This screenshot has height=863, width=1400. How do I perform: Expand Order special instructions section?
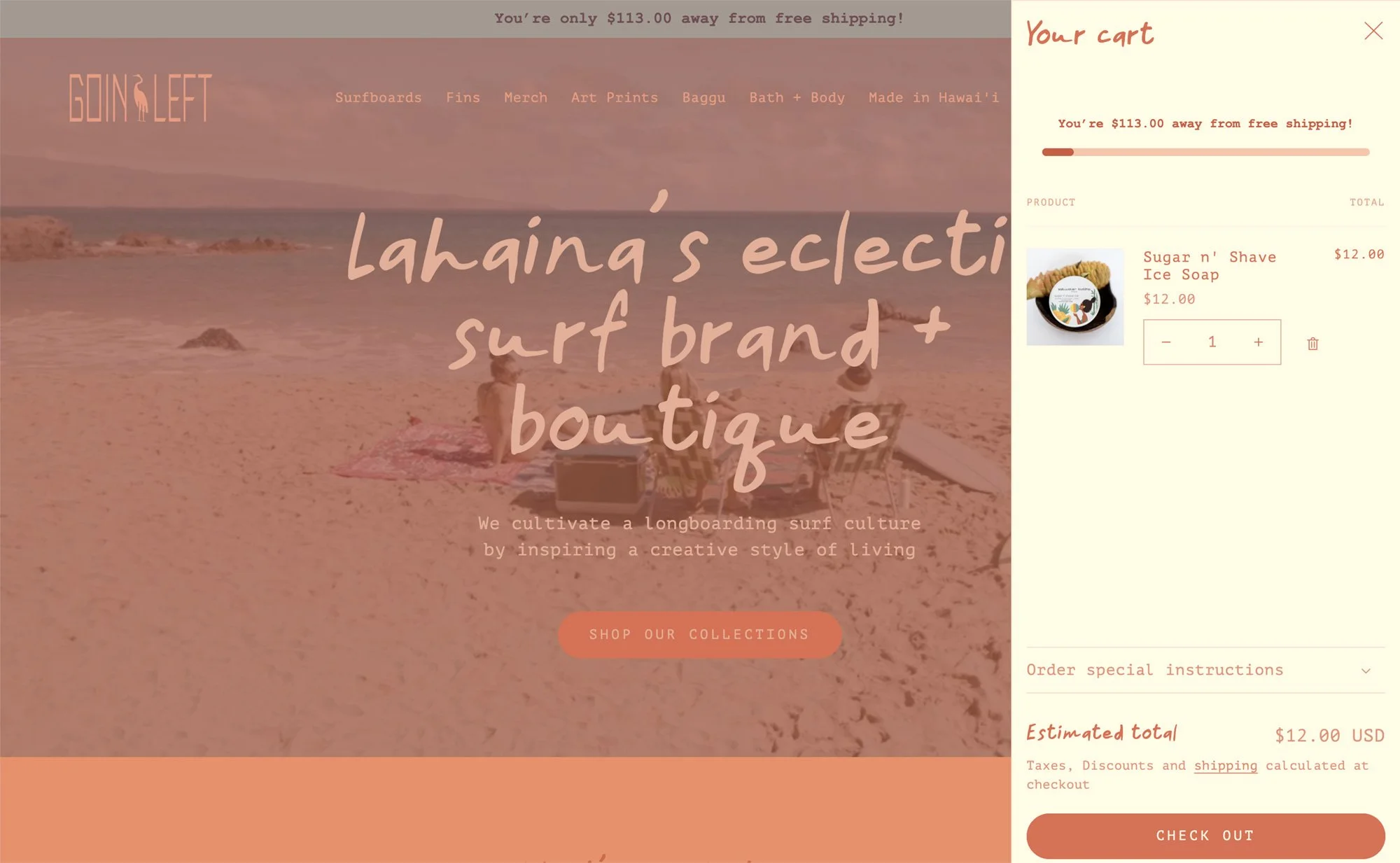1205,670
